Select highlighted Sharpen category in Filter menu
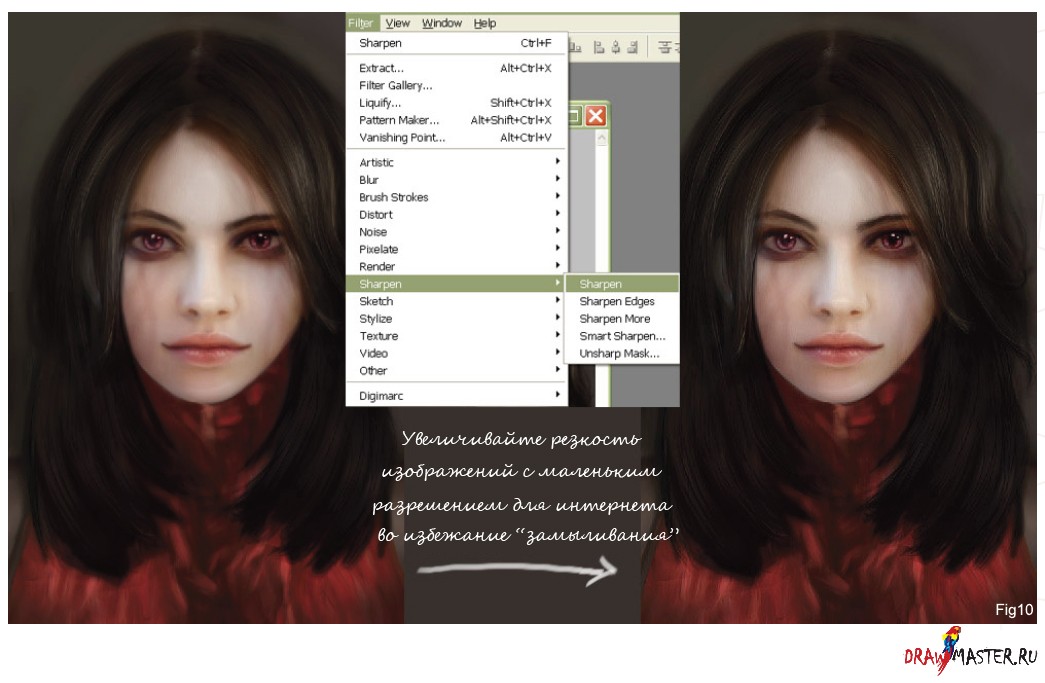The height and width of the screenshot is (683, 1045). click(x=457, y=284)
